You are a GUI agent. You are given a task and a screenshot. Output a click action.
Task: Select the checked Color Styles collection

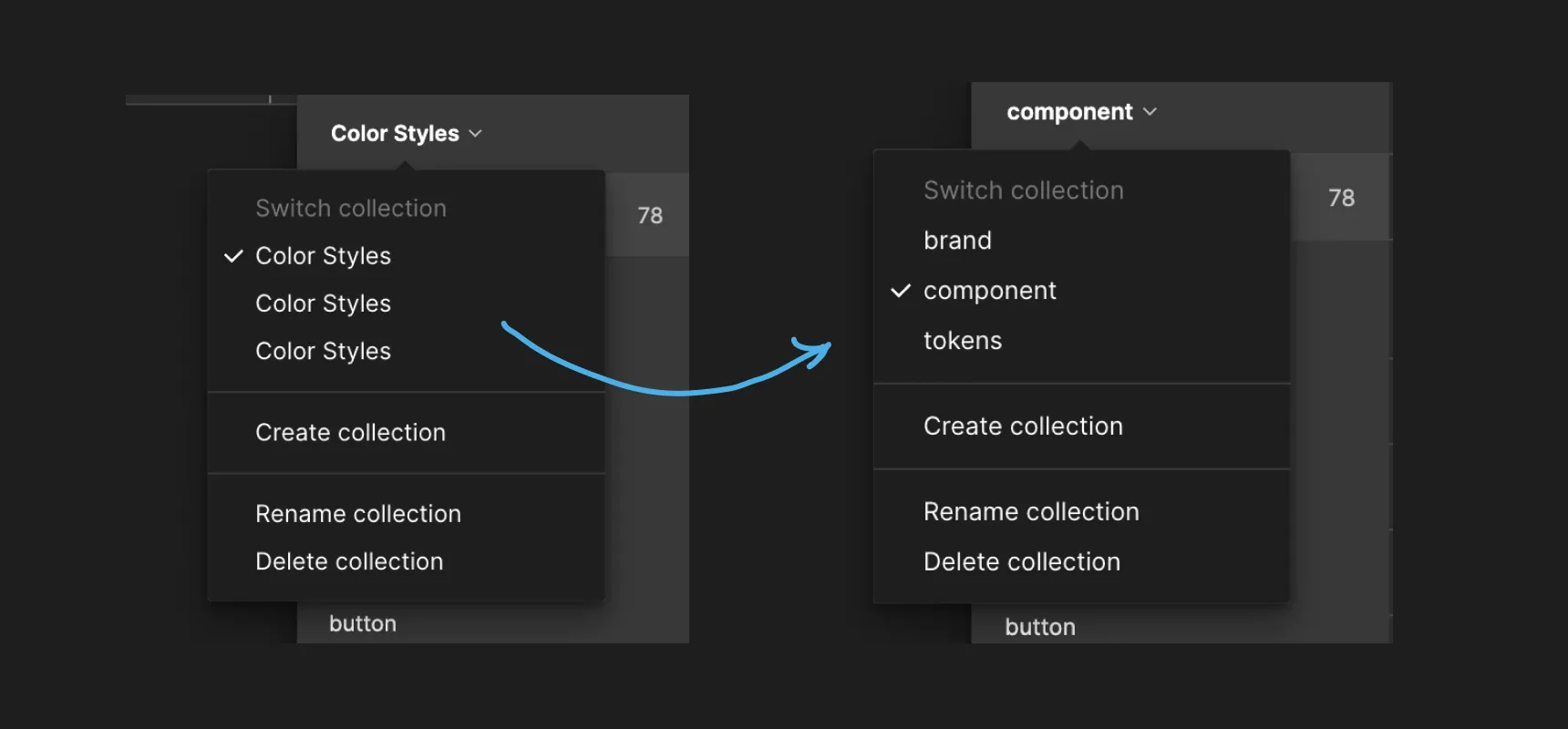[x=323, y=256]
